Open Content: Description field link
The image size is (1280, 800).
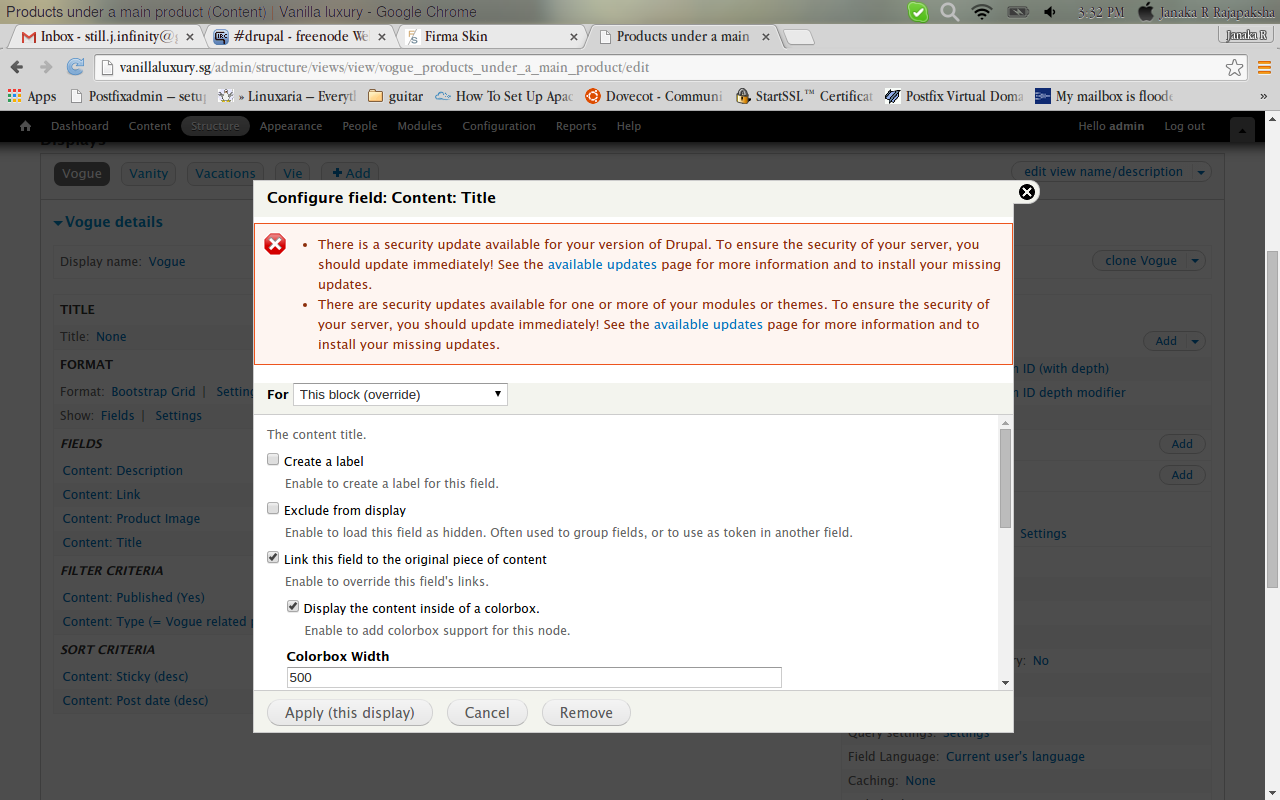click(x=123, y=471)
